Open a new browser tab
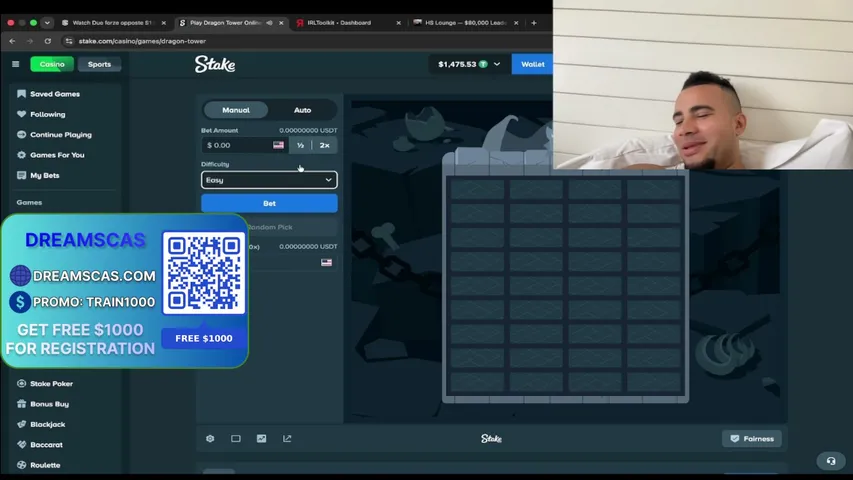This screenshot has height=480, width=853. tap(534, 23)
